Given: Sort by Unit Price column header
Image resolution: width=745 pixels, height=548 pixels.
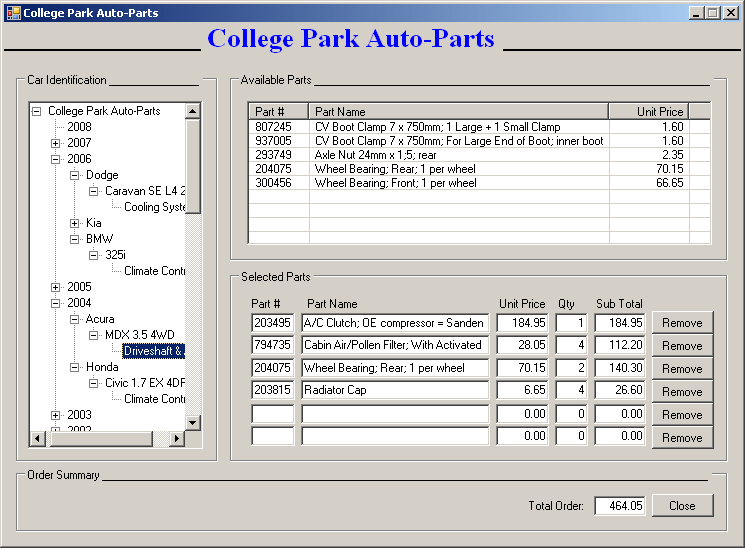Looking at the screenshot, I should (x=649, y=112).
